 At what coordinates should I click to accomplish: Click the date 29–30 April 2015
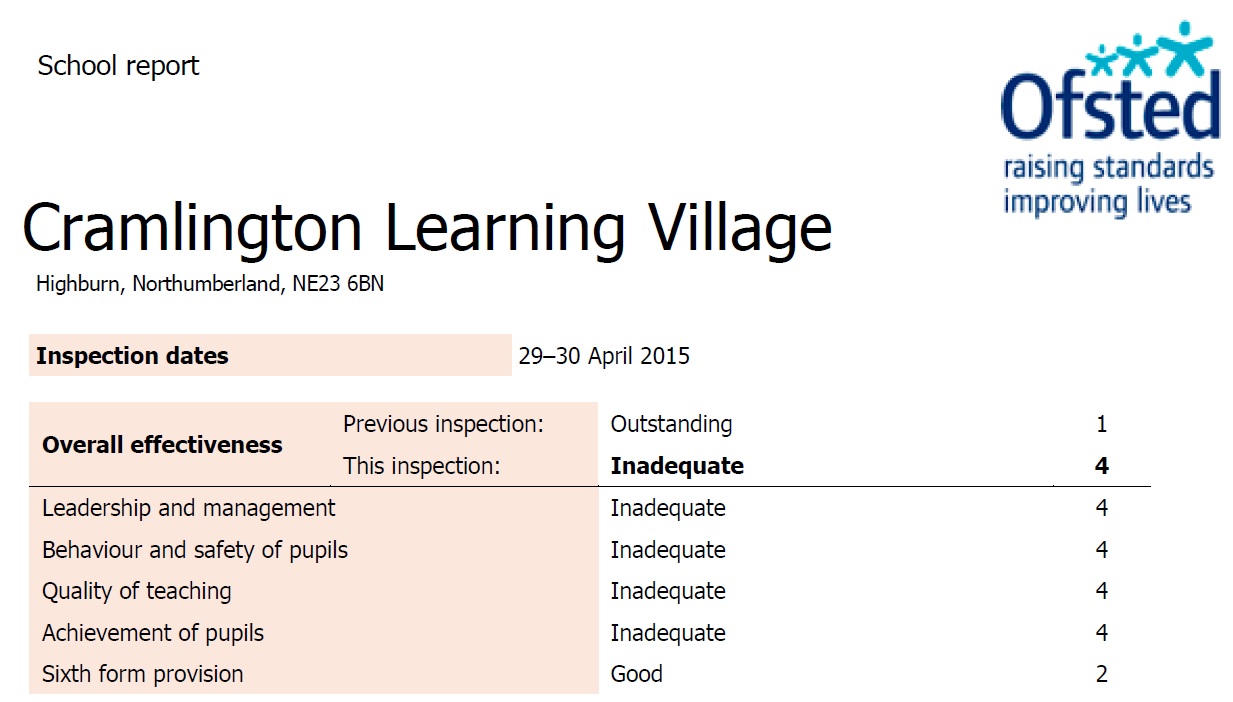point(604,356)
